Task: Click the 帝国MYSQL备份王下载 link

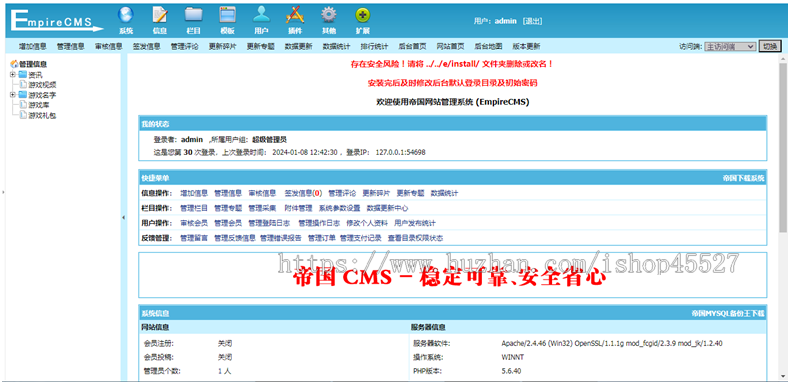Action: 728,313
